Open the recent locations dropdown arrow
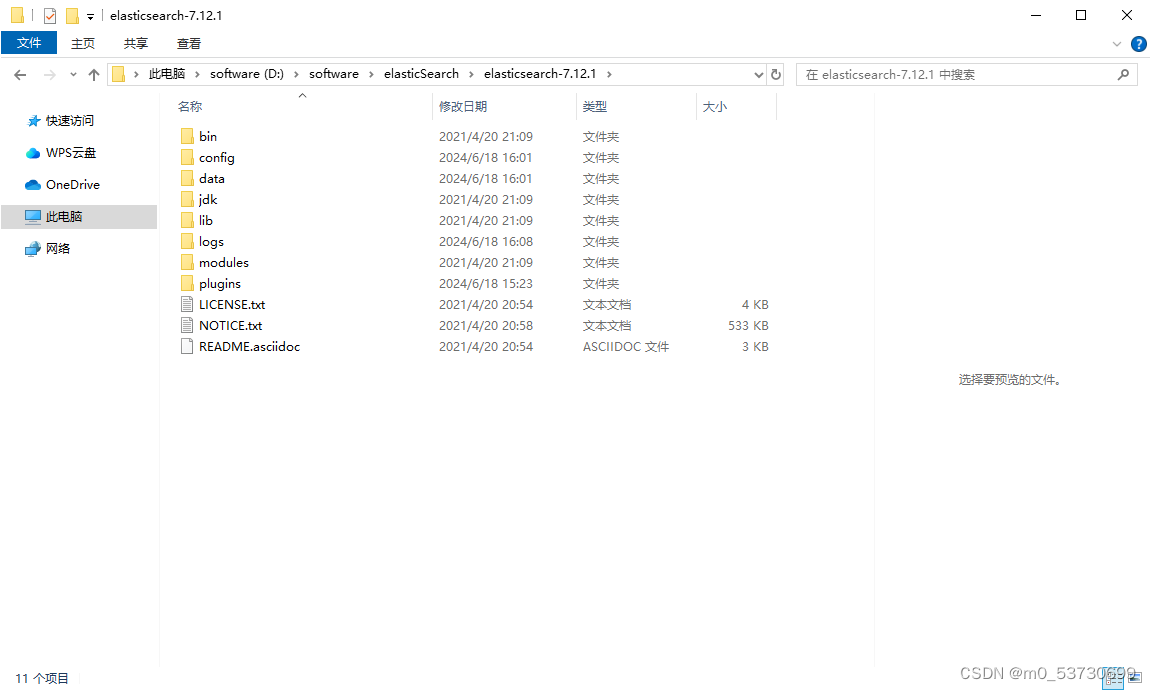 pyautogui.click(x=73, y=74)
